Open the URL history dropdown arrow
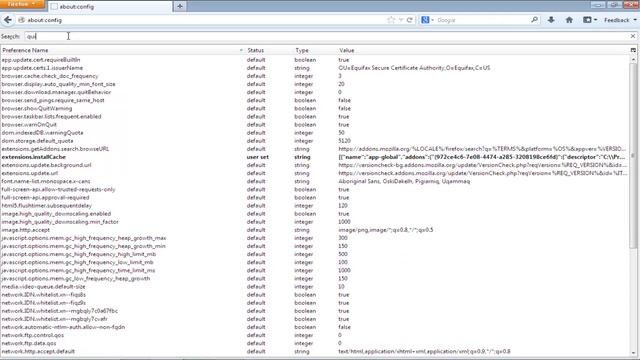Viewport: 640px width, 360px height. click(401, 20)
